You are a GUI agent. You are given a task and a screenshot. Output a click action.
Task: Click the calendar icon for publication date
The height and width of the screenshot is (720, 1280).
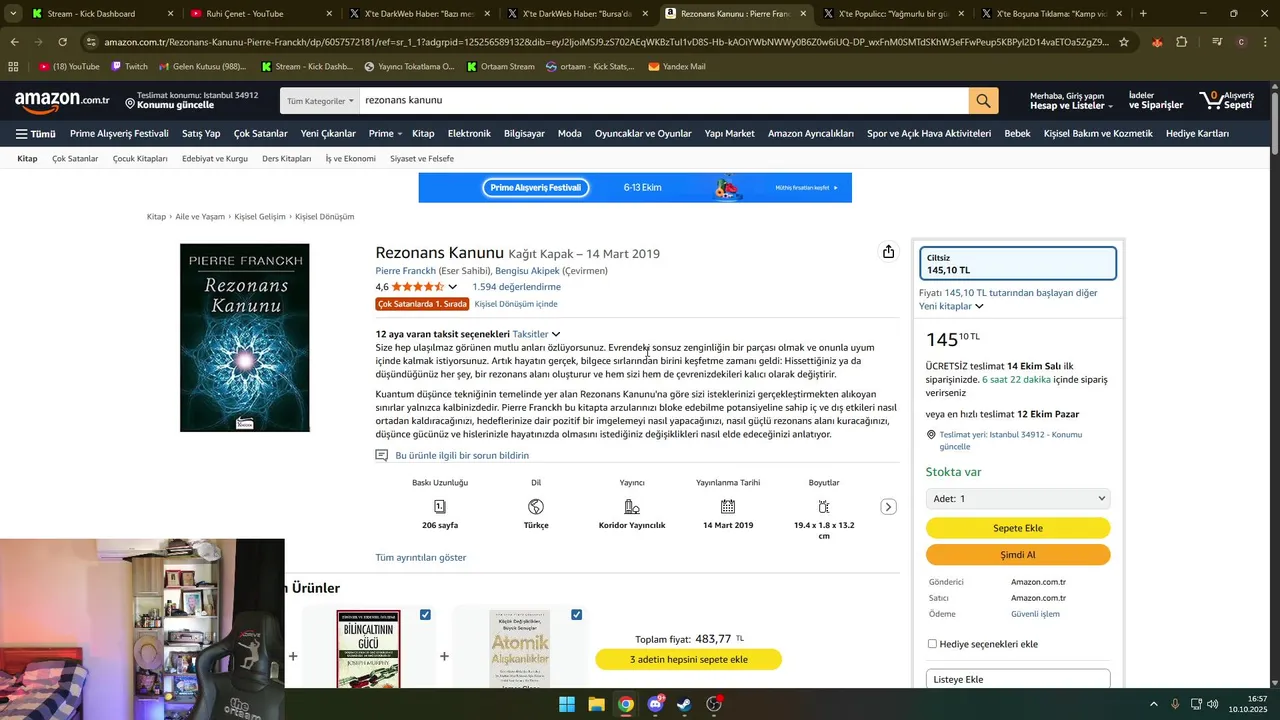[x=728, y=506]
